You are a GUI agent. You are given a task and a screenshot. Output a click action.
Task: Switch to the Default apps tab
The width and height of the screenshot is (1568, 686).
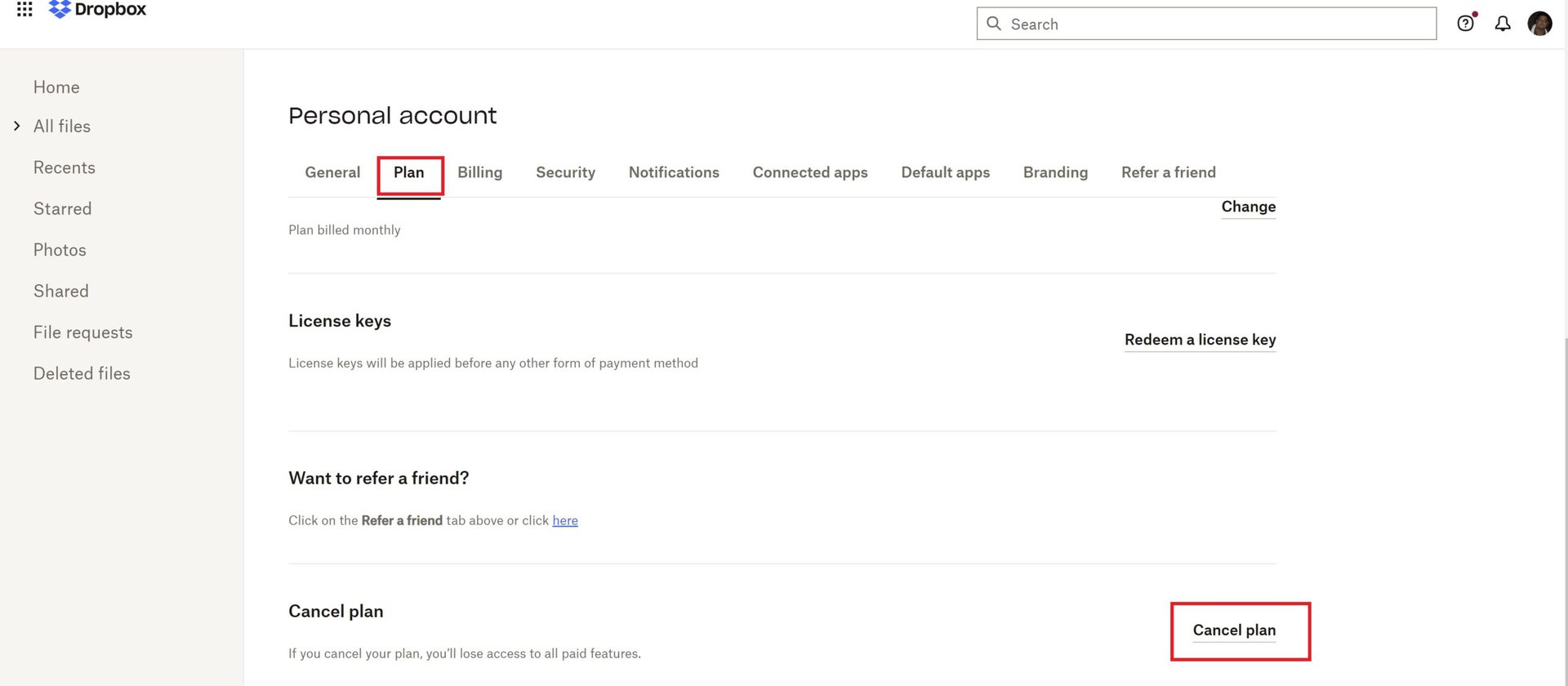[x=946, y=172]
